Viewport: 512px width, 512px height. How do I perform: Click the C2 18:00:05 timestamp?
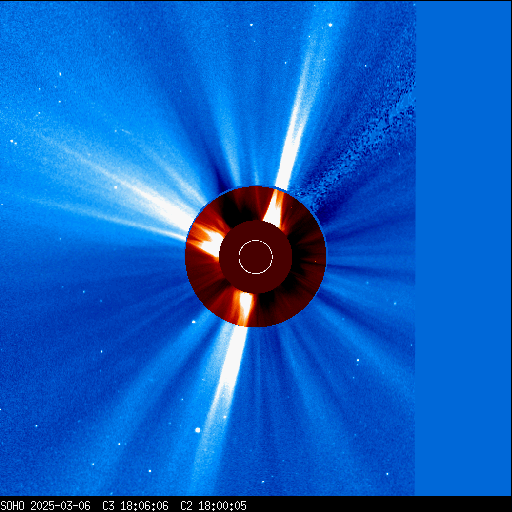tap(213, 506)
